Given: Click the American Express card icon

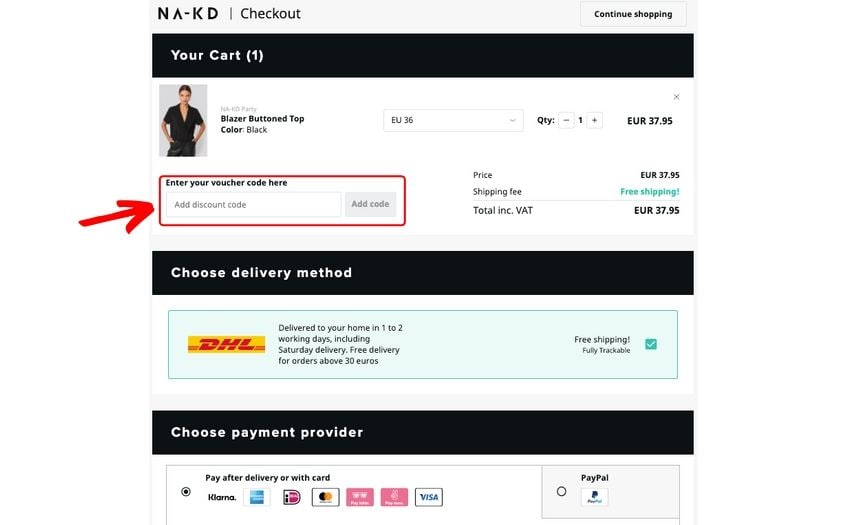Looking at the screenshot, I should pos(257,497).
